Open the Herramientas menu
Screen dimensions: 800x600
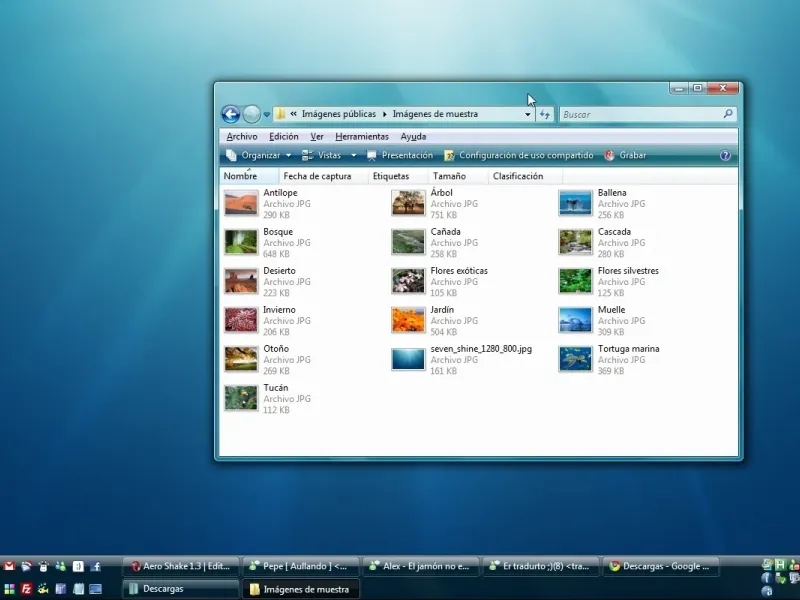pyautogui.click(x=362, y=136)
